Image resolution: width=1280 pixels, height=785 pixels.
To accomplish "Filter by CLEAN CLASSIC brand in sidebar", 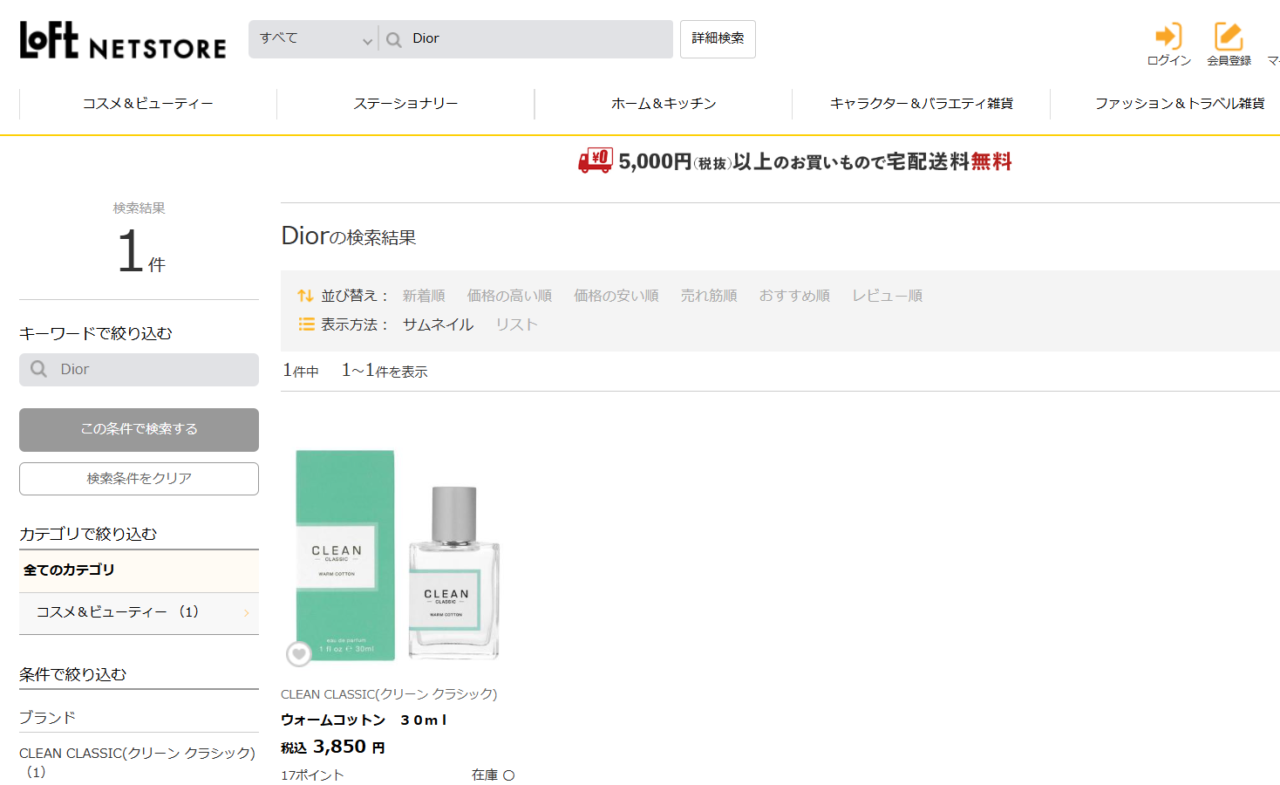I will (x=137, y=762).
